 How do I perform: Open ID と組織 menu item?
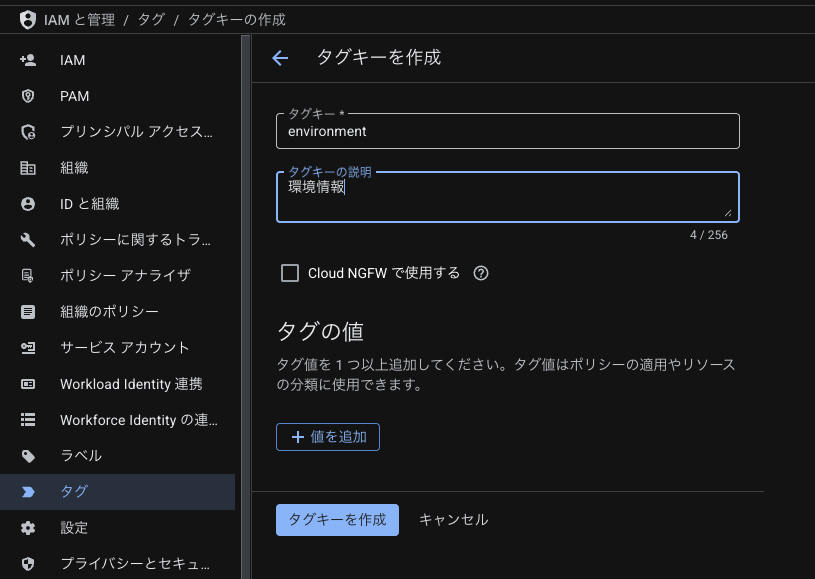[x=117, y=204]
